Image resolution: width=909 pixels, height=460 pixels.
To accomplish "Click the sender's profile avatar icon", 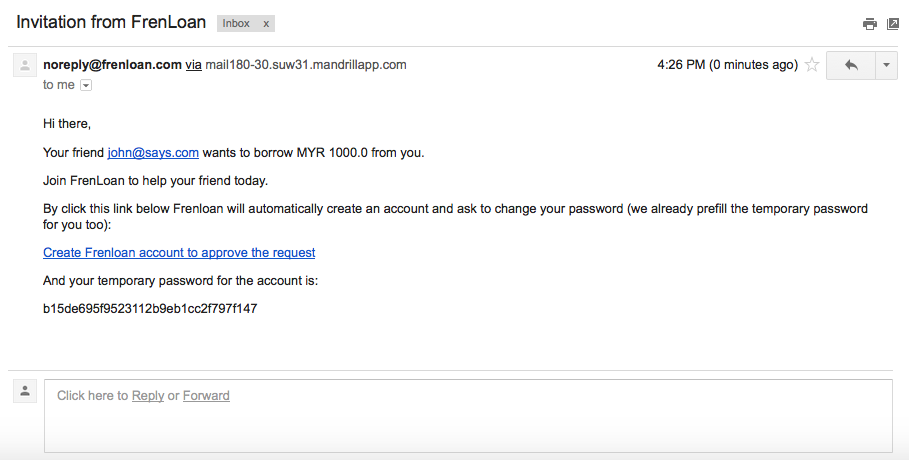I will (23, 66).
